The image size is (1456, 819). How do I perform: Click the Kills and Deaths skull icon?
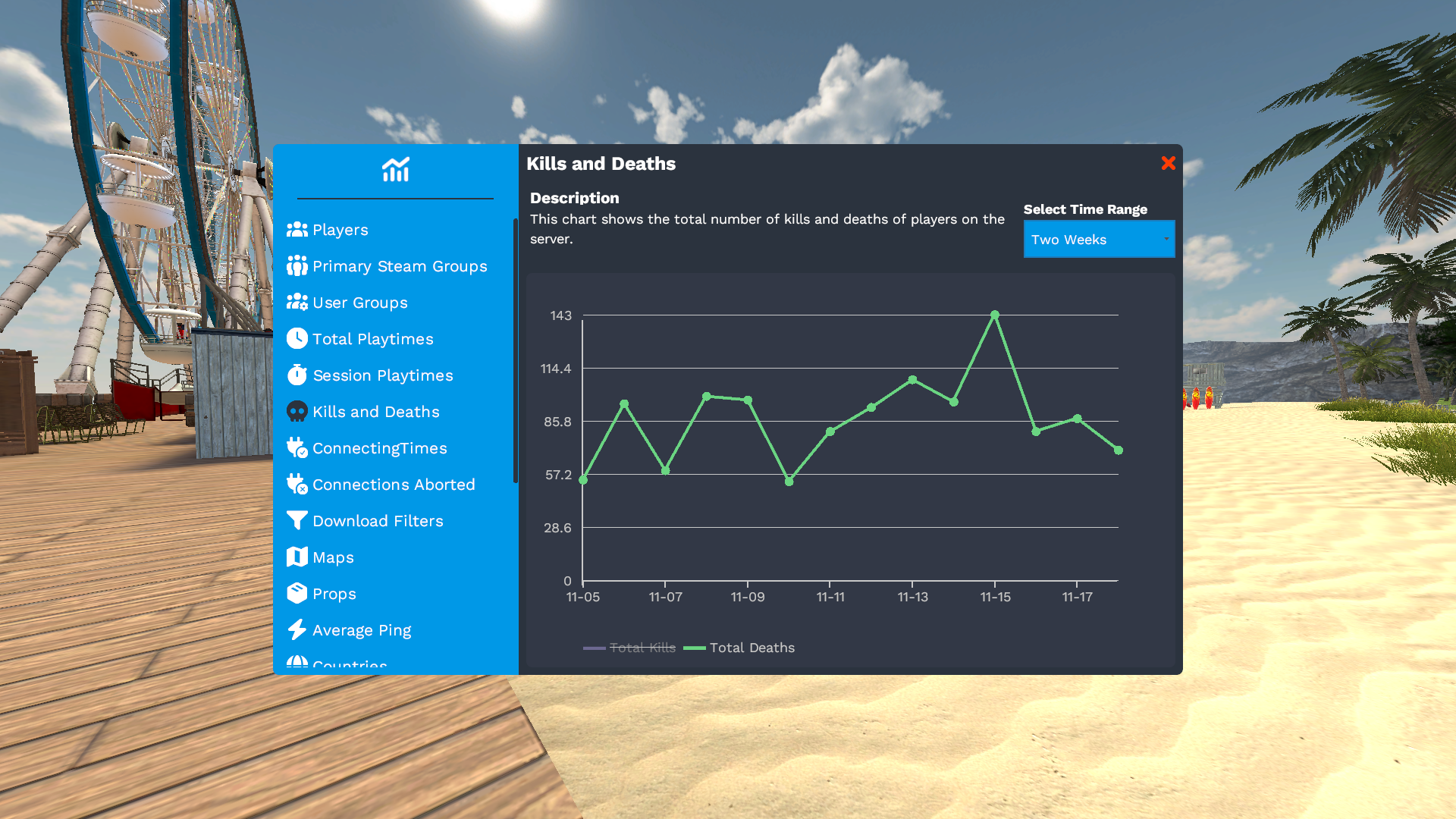297,411
